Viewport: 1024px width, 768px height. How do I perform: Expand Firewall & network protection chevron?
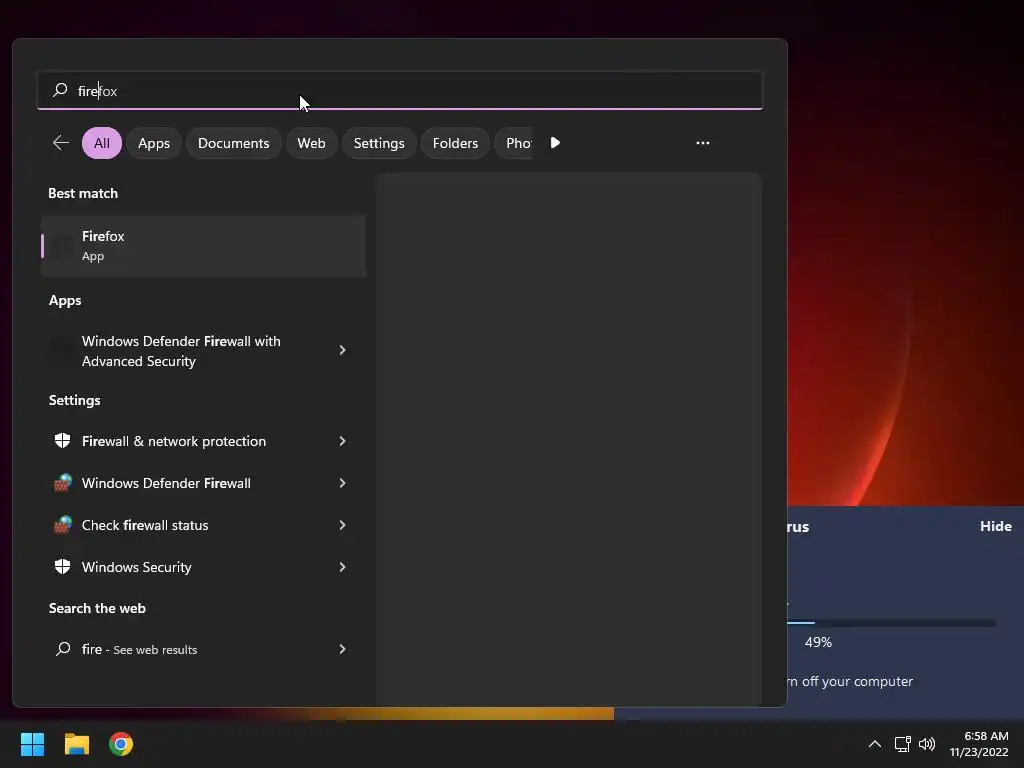pyautogui.click(x=342, y=441)
